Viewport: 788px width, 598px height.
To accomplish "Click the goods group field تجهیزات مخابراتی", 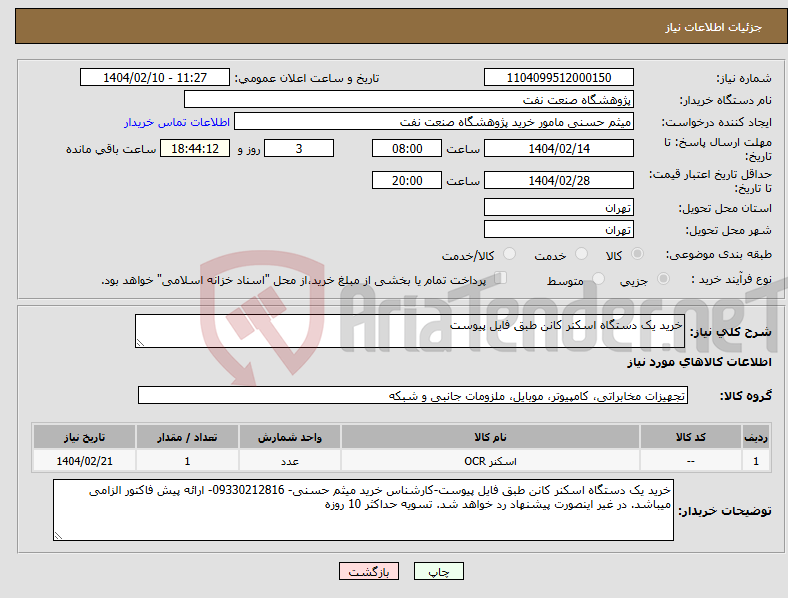I will coord(413,395).
